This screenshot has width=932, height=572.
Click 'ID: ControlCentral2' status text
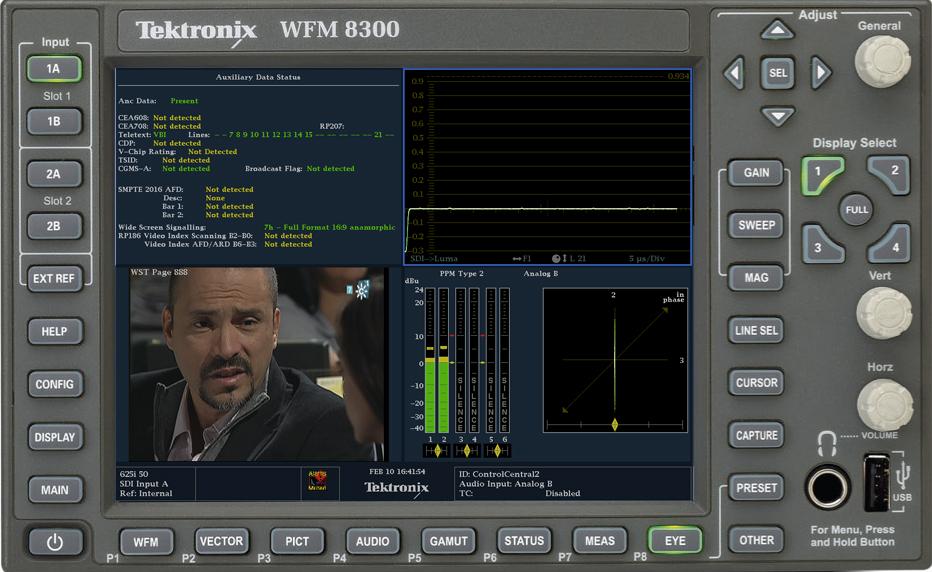click(499, 474)
